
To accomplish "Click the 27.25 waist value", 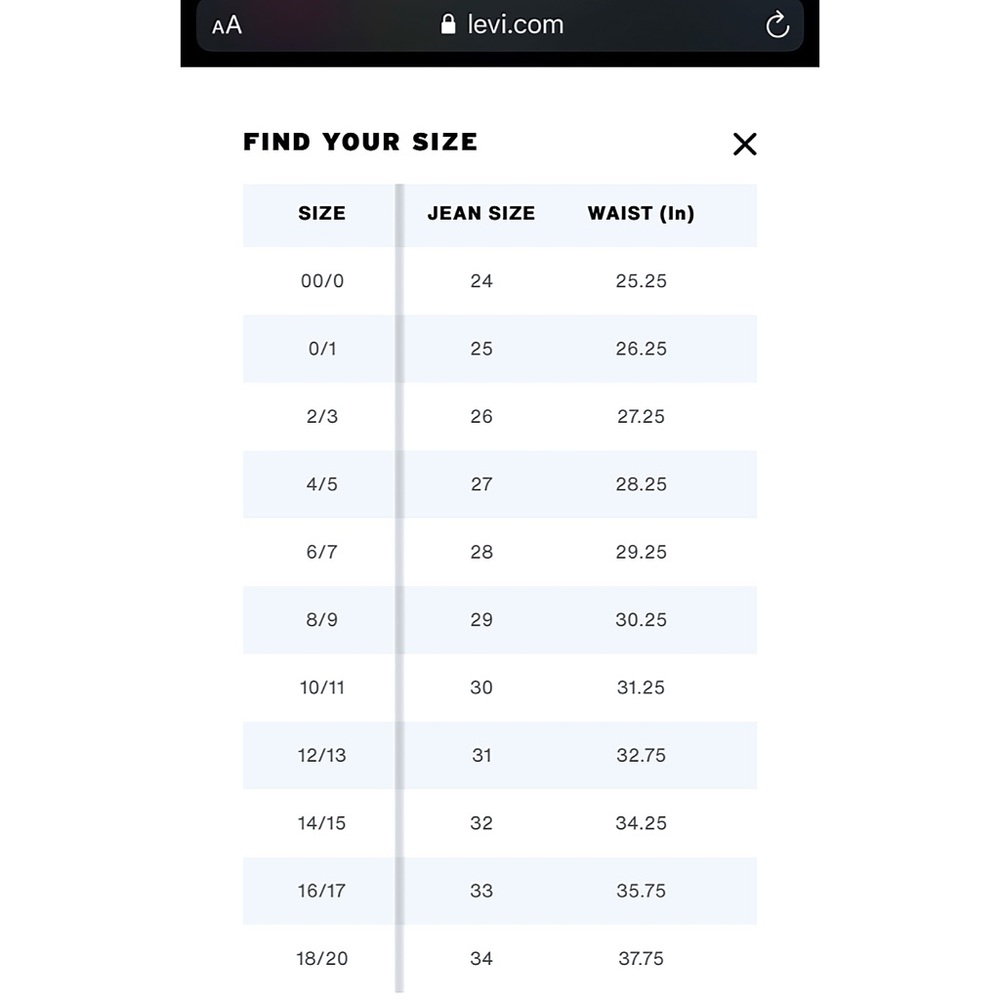I will 641,416.
